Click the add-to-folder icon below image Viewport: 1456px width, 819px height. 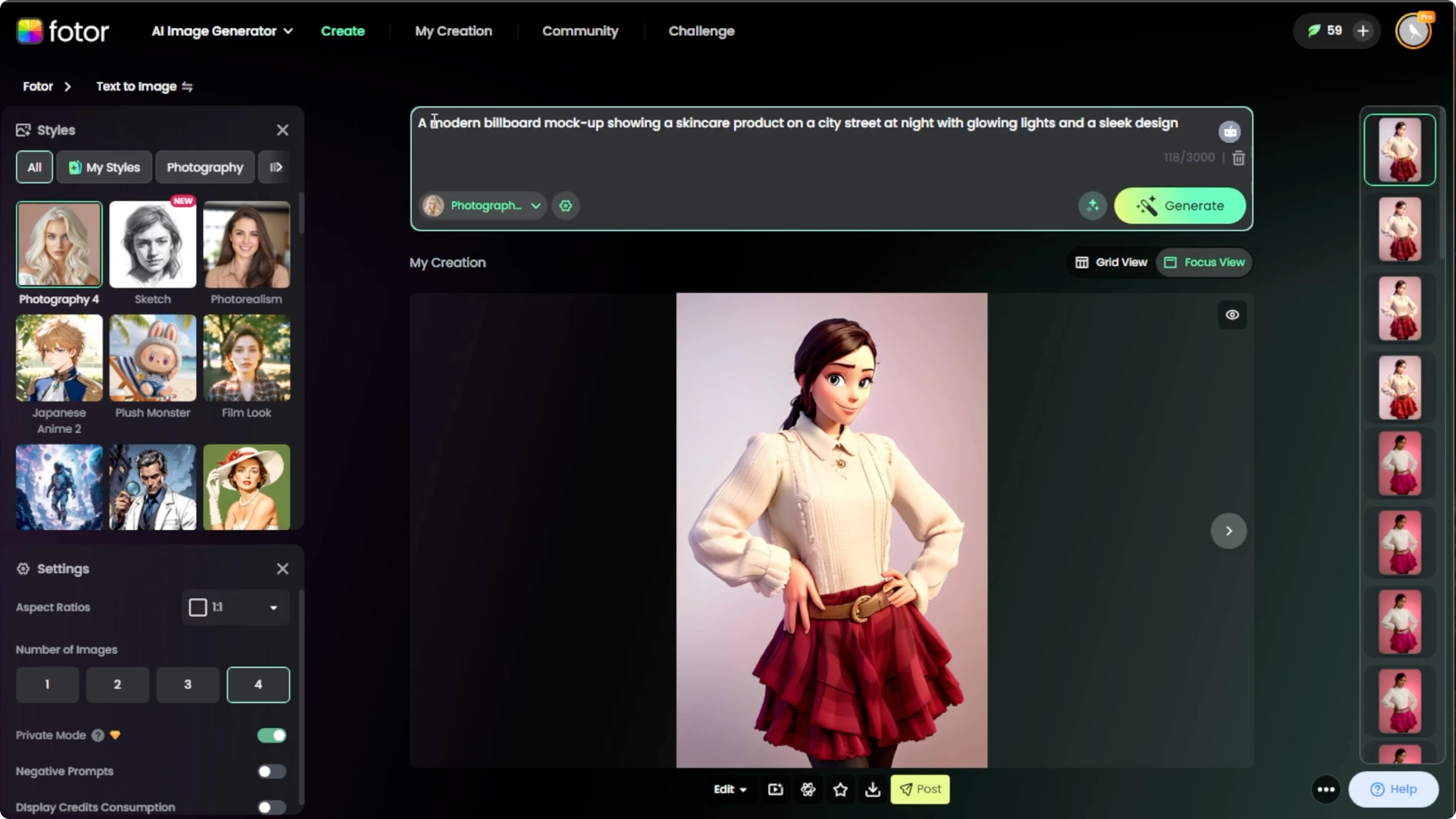[x=775, y=789]
